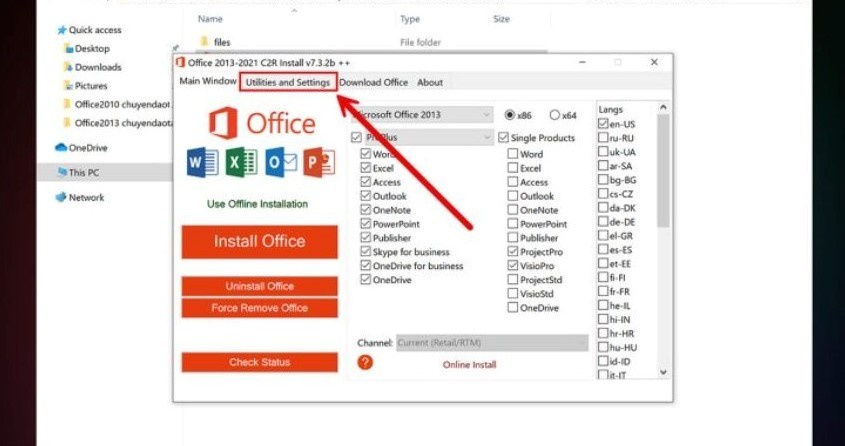Open Quick access in Explorer sidebar
This screenshot has height=446, width=845.
point(89,30)
